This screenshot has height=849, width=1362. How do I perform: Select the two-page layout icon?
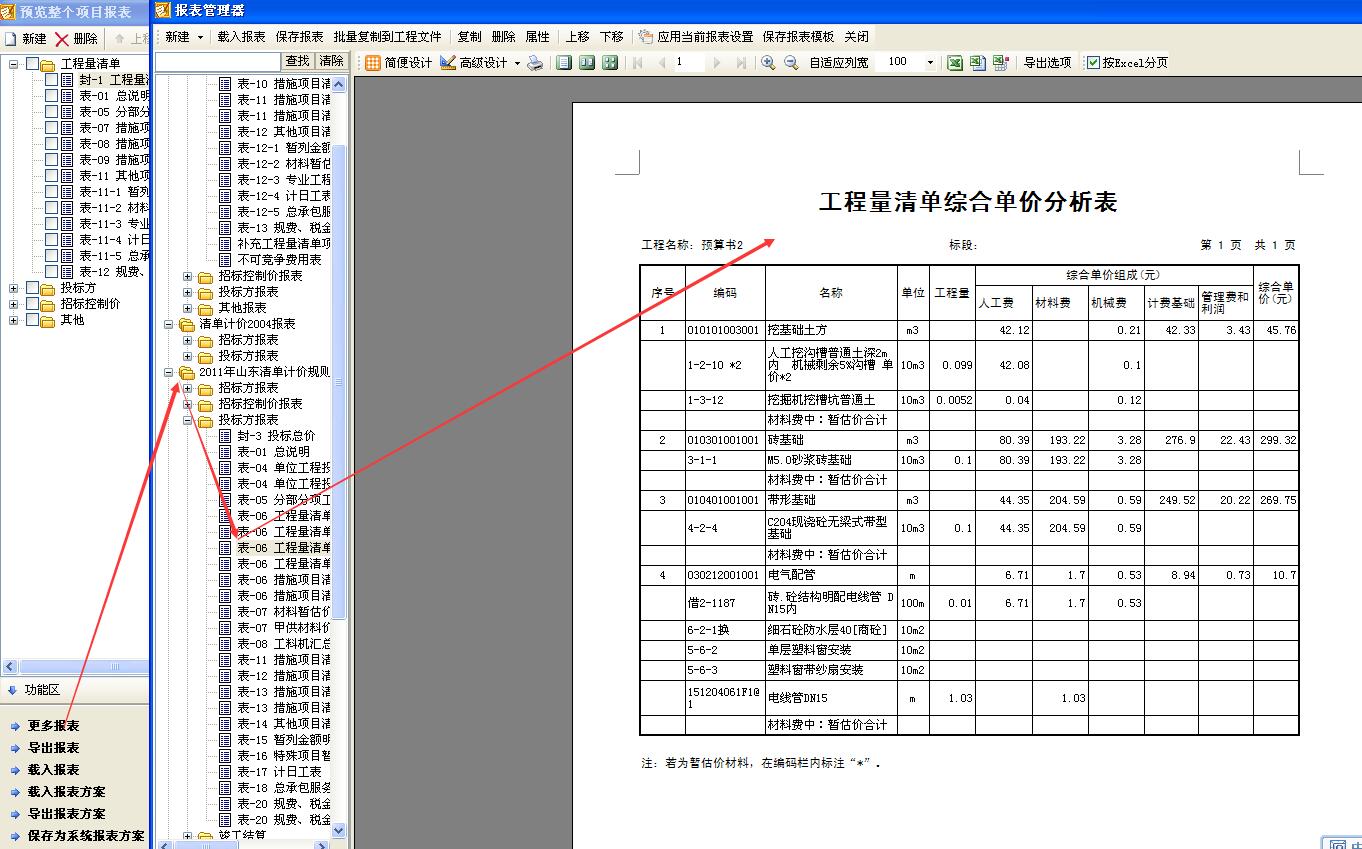coord(587,62)
